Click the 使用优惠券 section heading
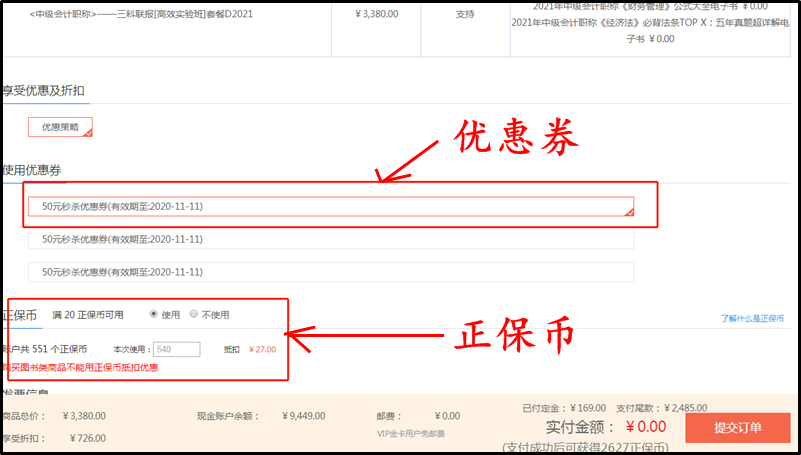The width and height of the screenshot is (801, 455). click(32, 170)
